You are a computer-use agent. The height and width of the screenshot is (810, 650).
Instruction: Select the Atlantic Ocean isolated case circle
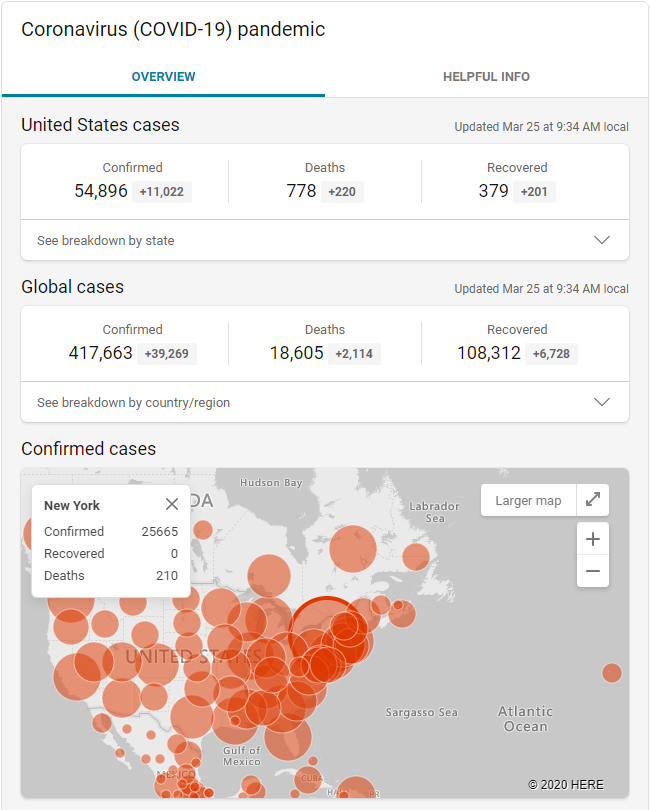pyautogui.click(x=611, y=673)
